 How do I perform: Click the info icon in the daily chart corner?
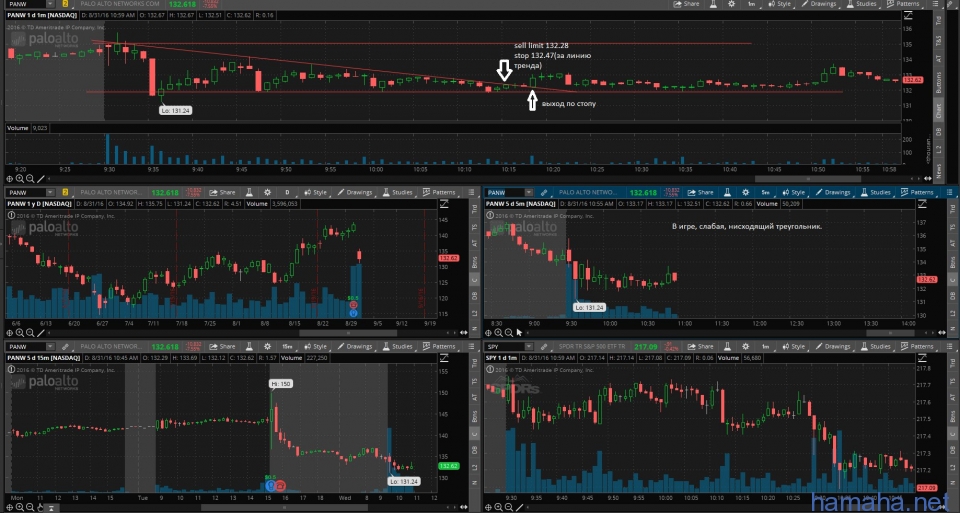(x=11, y=215)
